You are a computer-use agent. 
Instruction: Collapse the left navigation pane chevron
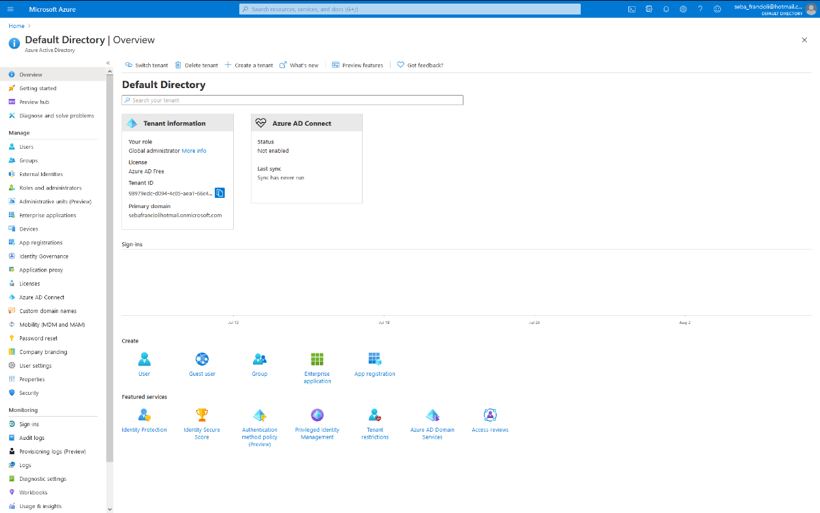pos(108,63)
